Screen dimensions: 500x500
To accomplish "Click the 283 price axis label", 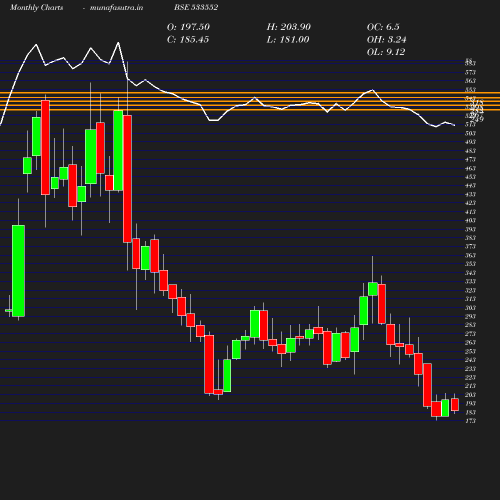I will [x=470, y=325].
